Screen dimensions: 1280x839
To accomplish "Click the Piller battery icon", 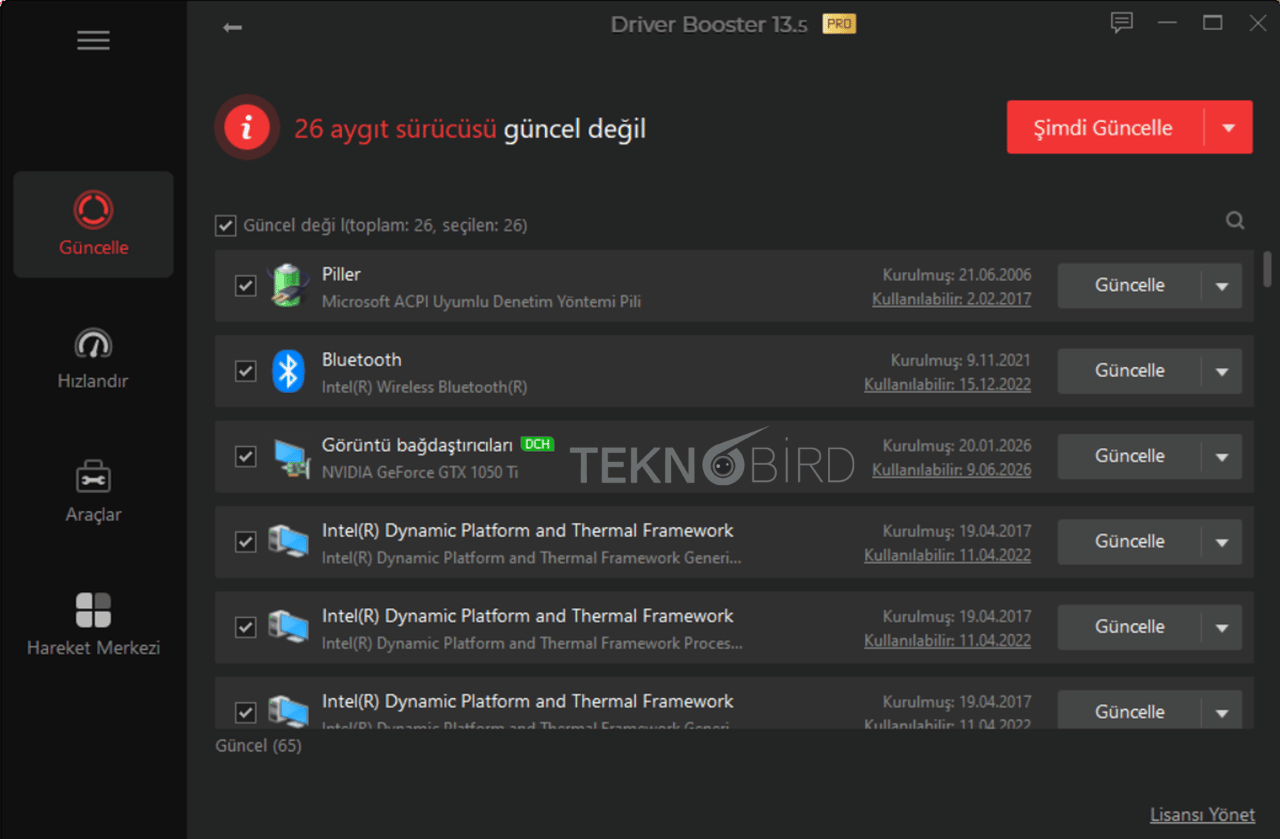I will click(x=288, y=286).
